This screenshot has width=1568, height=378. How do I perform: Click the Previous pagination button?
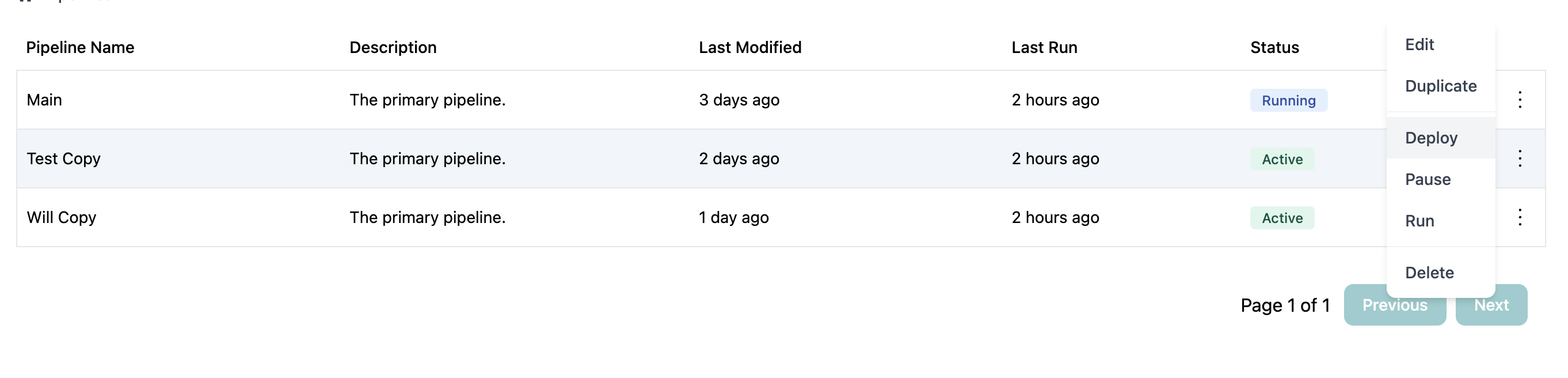(1395, 304)
